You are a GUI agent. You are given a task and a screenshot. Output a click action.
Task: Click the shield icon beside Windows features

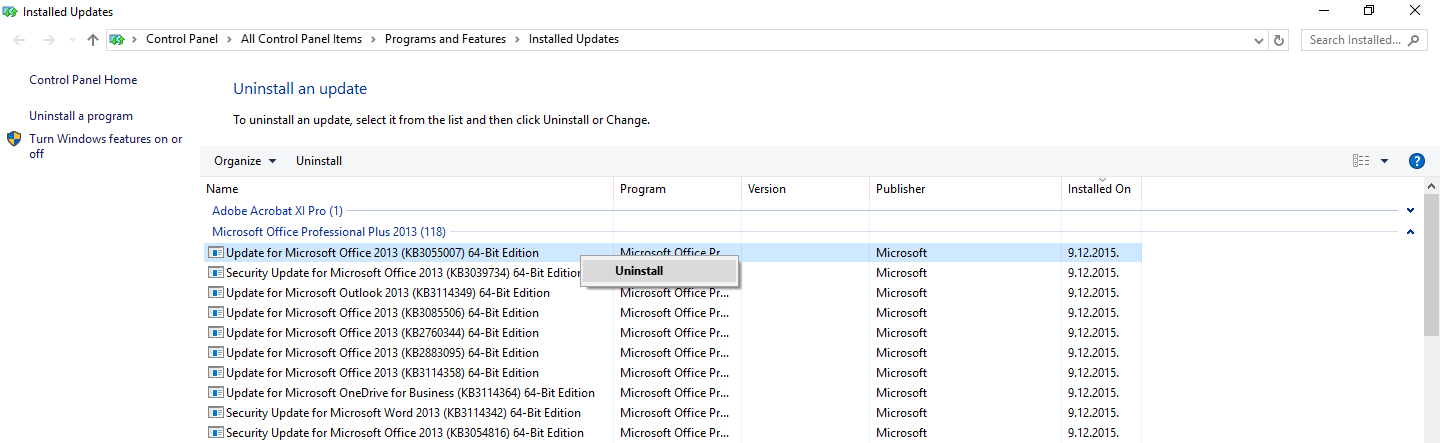tap(14, 139)
